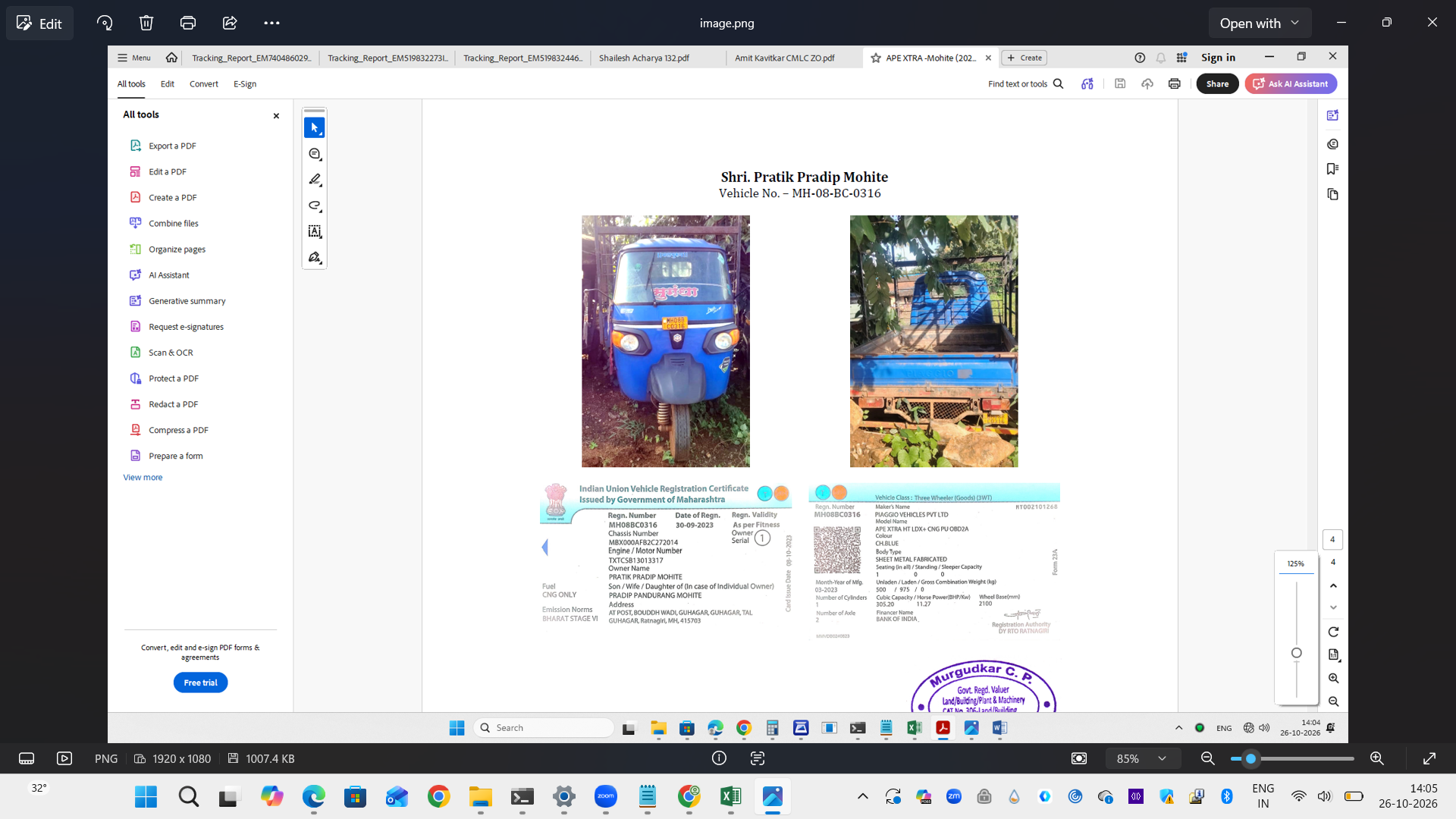Toggle filmstrip view in photo viewer
This screenshot has width=1456, height=819.
click(27, 758)
